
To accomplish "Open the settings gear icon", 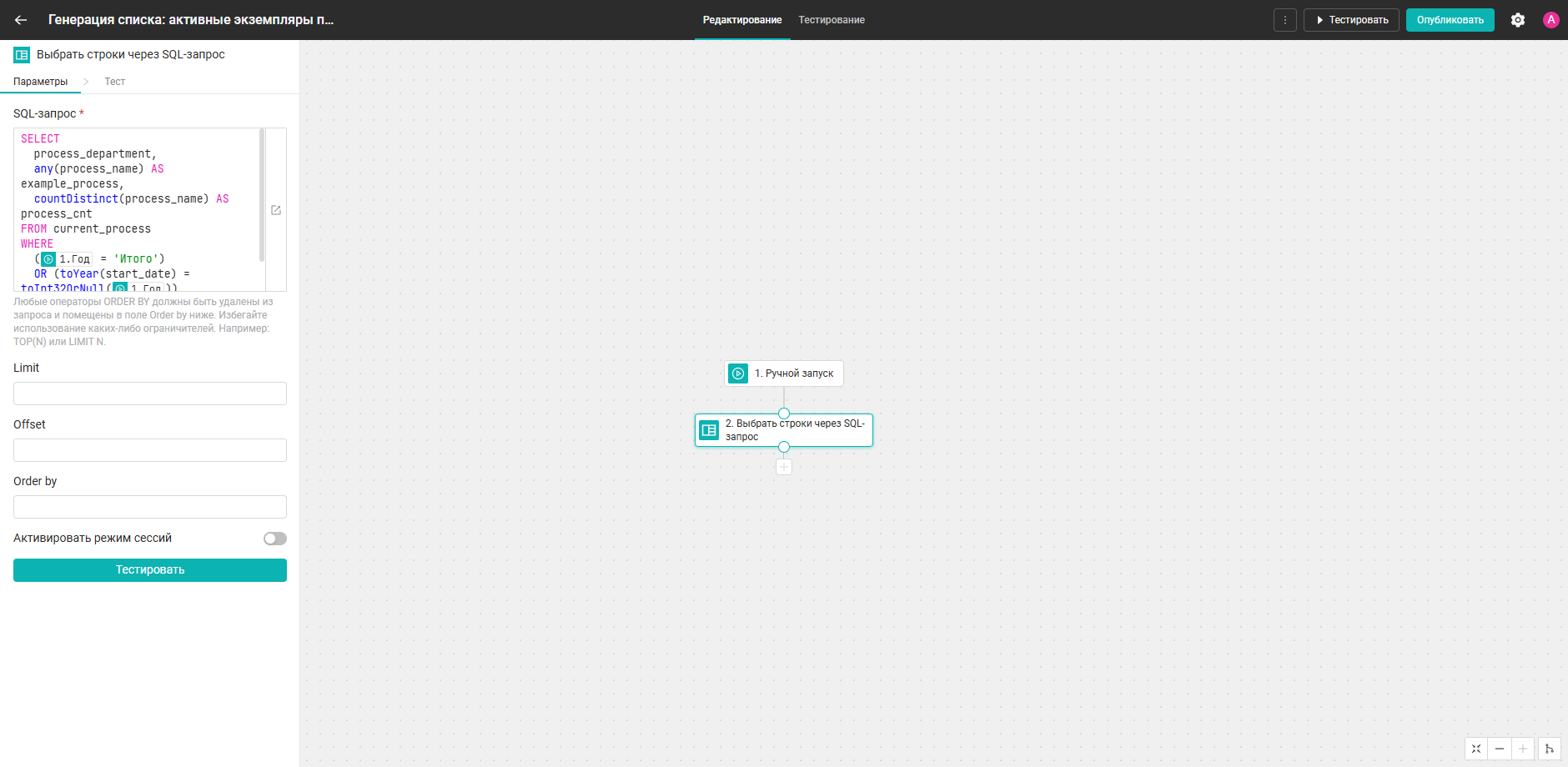I will 1518,20.
